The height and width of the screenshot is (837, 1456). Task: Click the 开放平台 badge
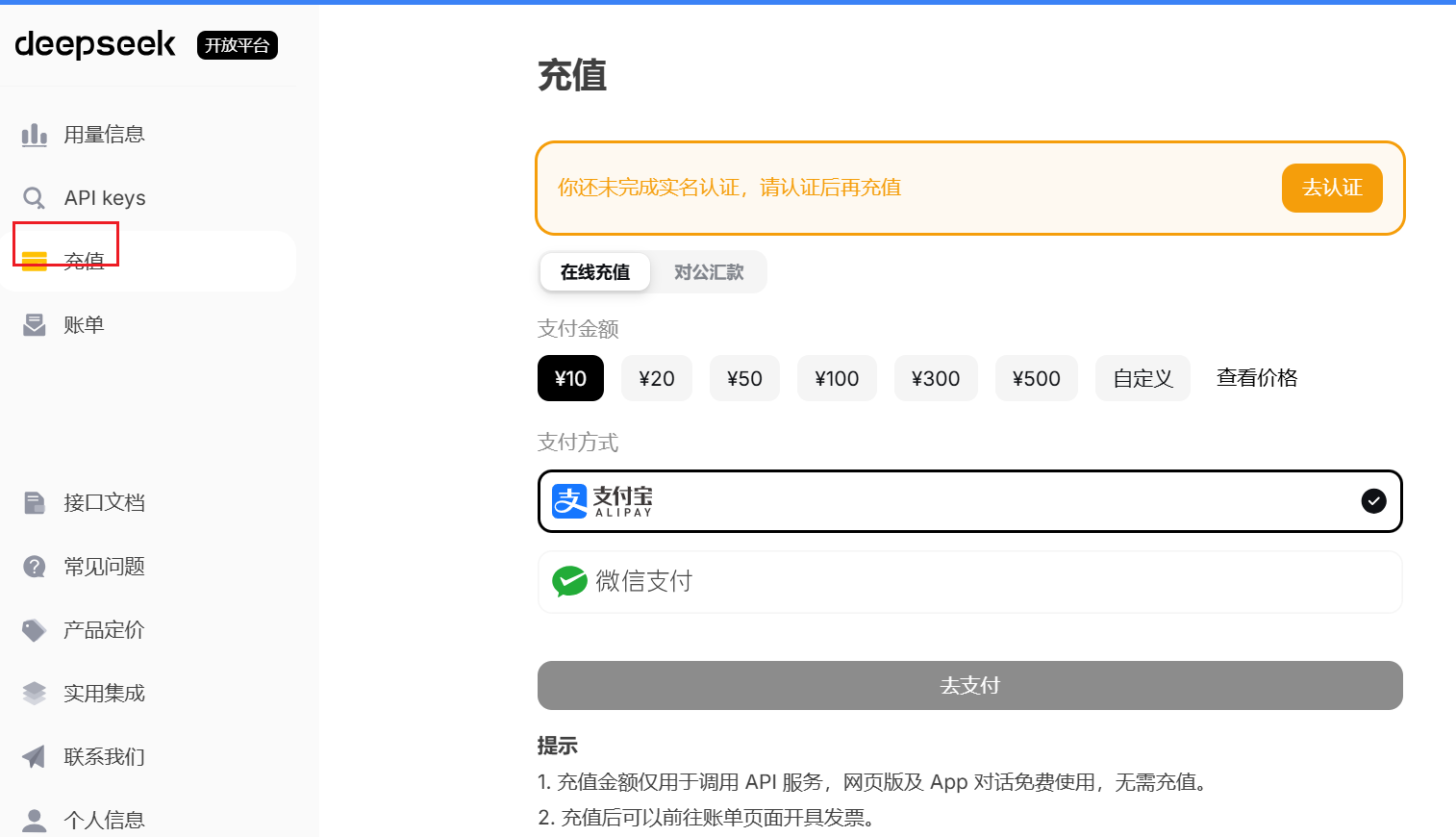tap(238, 45)
